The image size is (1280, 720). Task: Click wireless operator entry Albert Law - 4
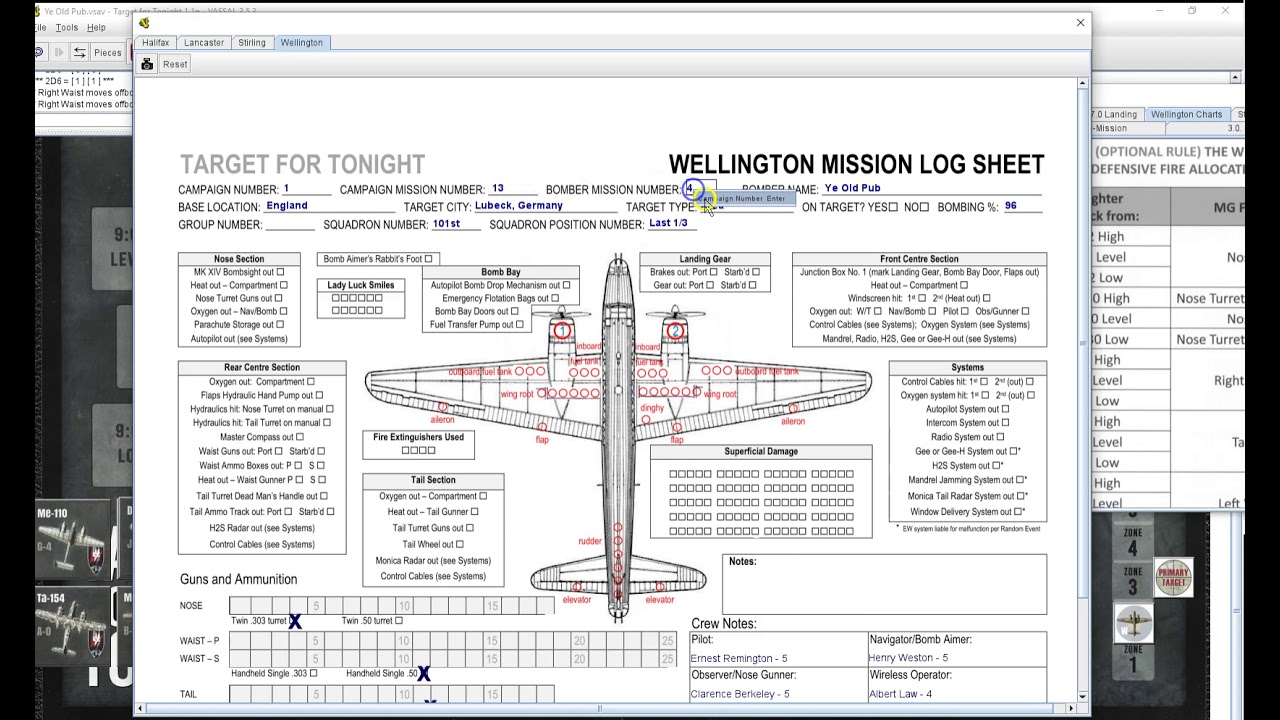(900, 694)
